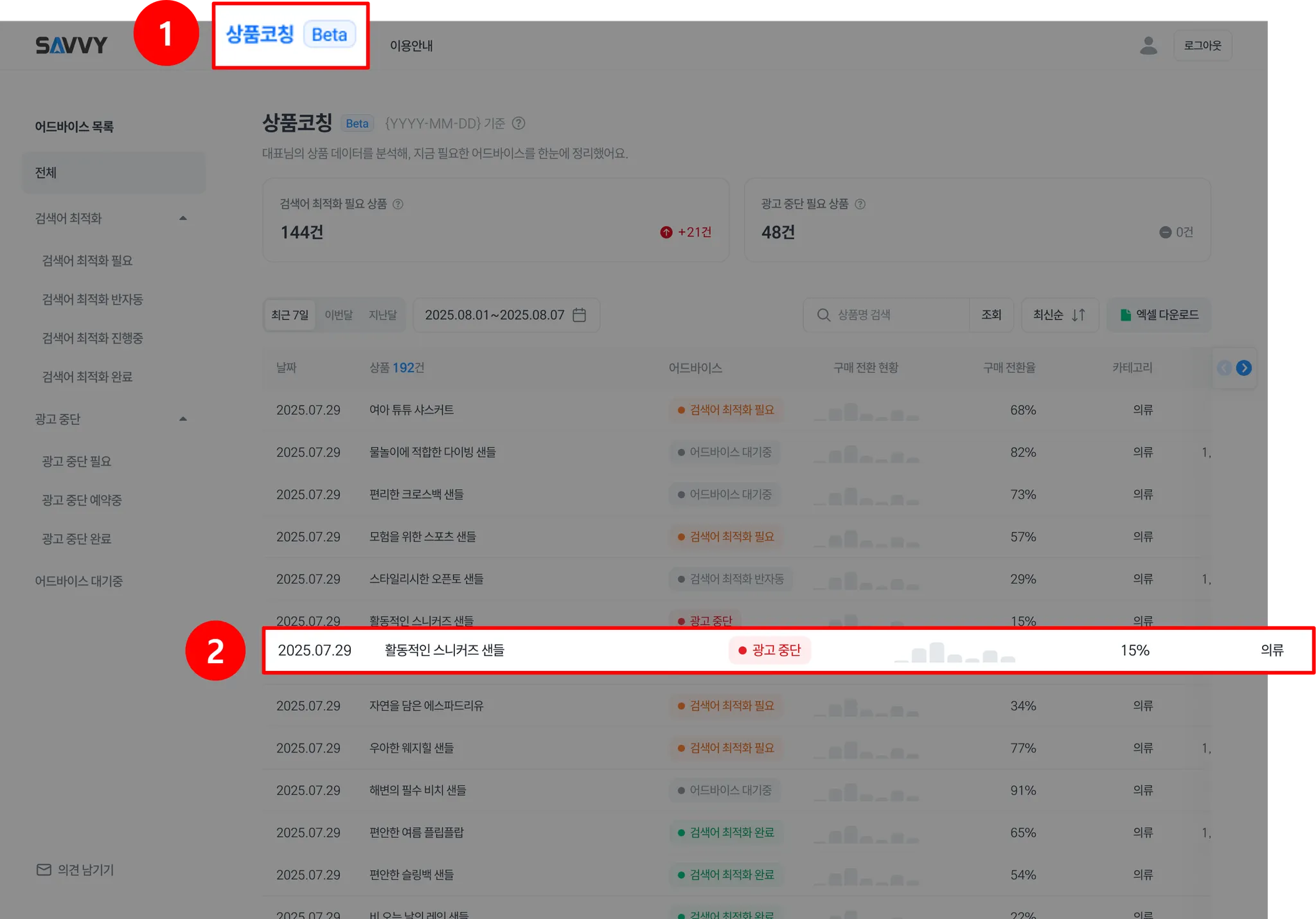
Task: Open the 이용안내 menu item
Action: (x=411, y=46)
